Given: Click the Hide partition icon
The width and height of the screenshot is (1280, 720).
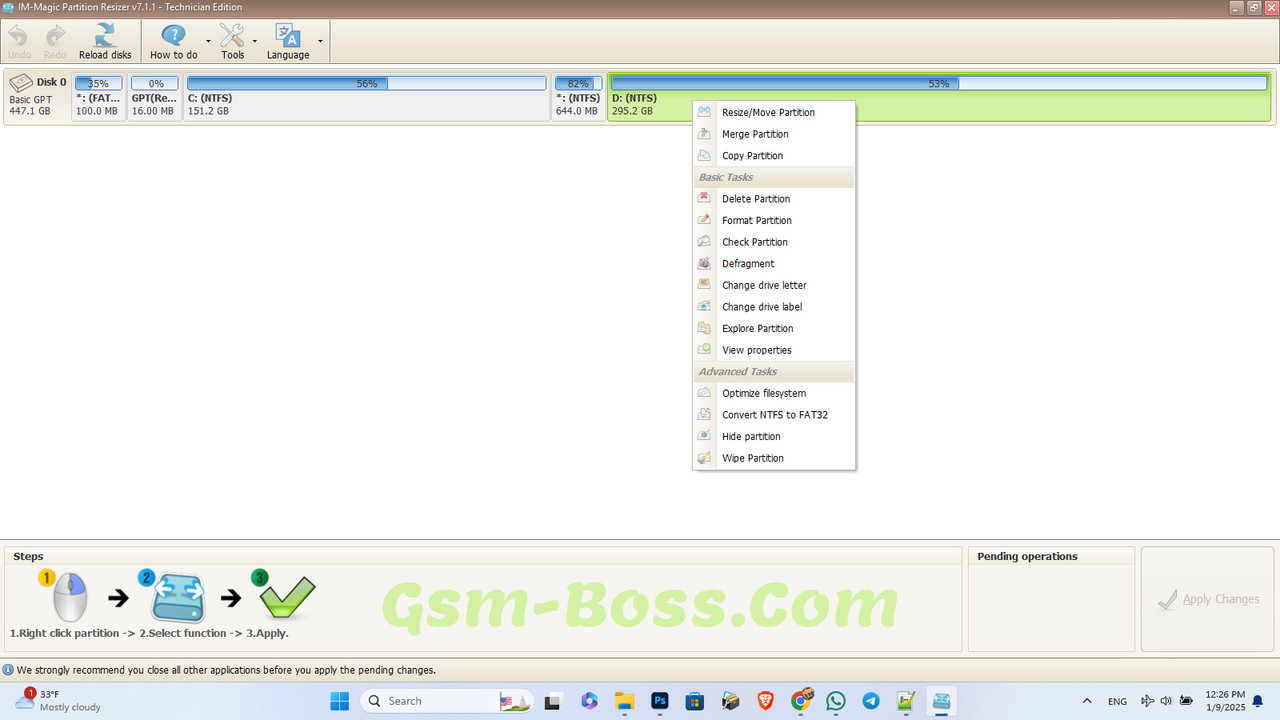Looking at the screenshot, I should tap(704, 436).
